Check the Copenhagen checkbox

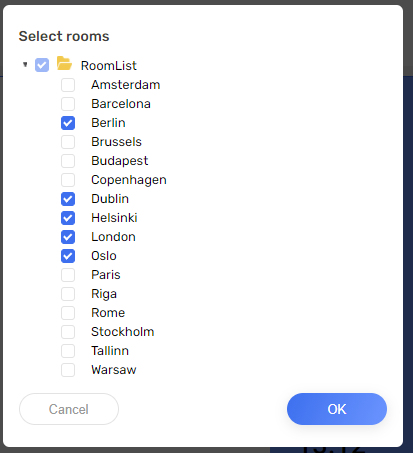pyautogui.click(x=68, y=180)
